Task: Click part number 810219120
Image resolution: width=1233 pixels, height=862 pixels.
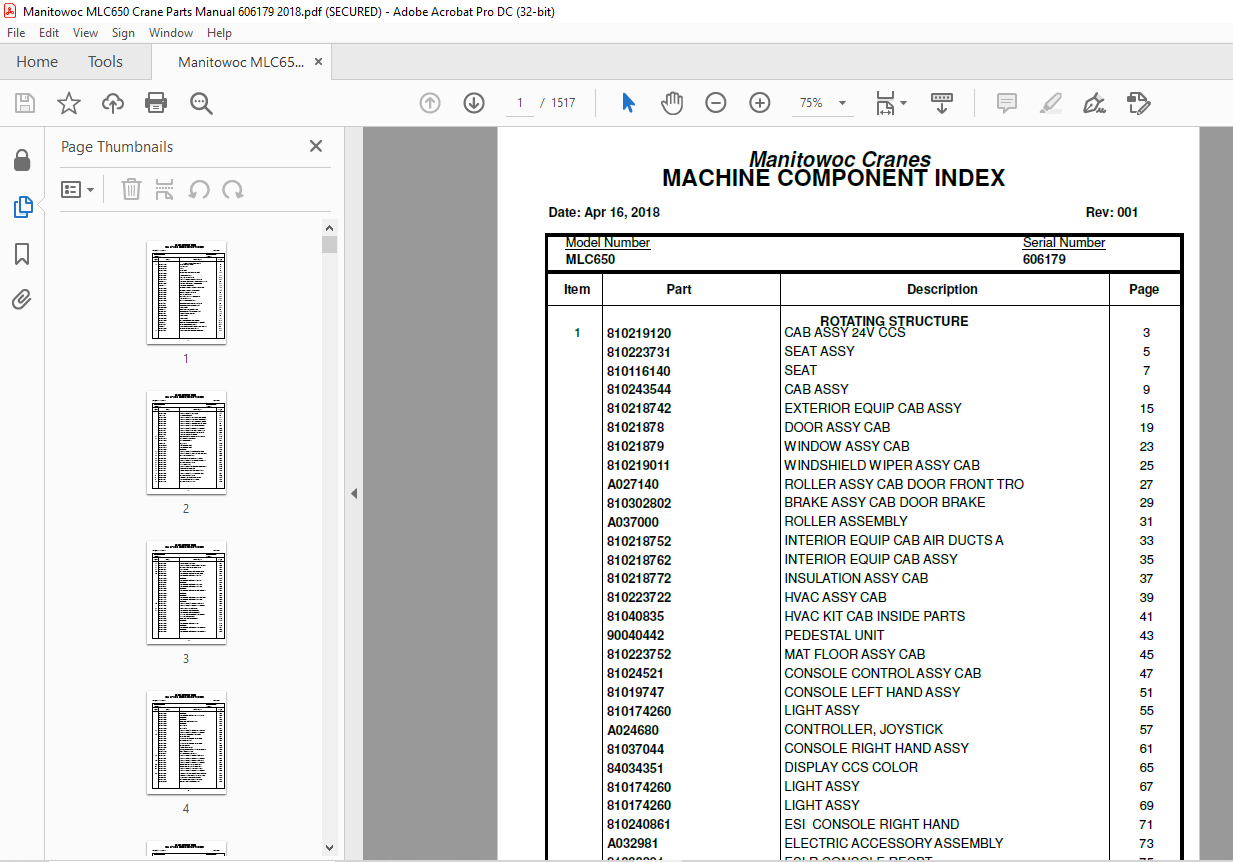Action: click(639, 333)
